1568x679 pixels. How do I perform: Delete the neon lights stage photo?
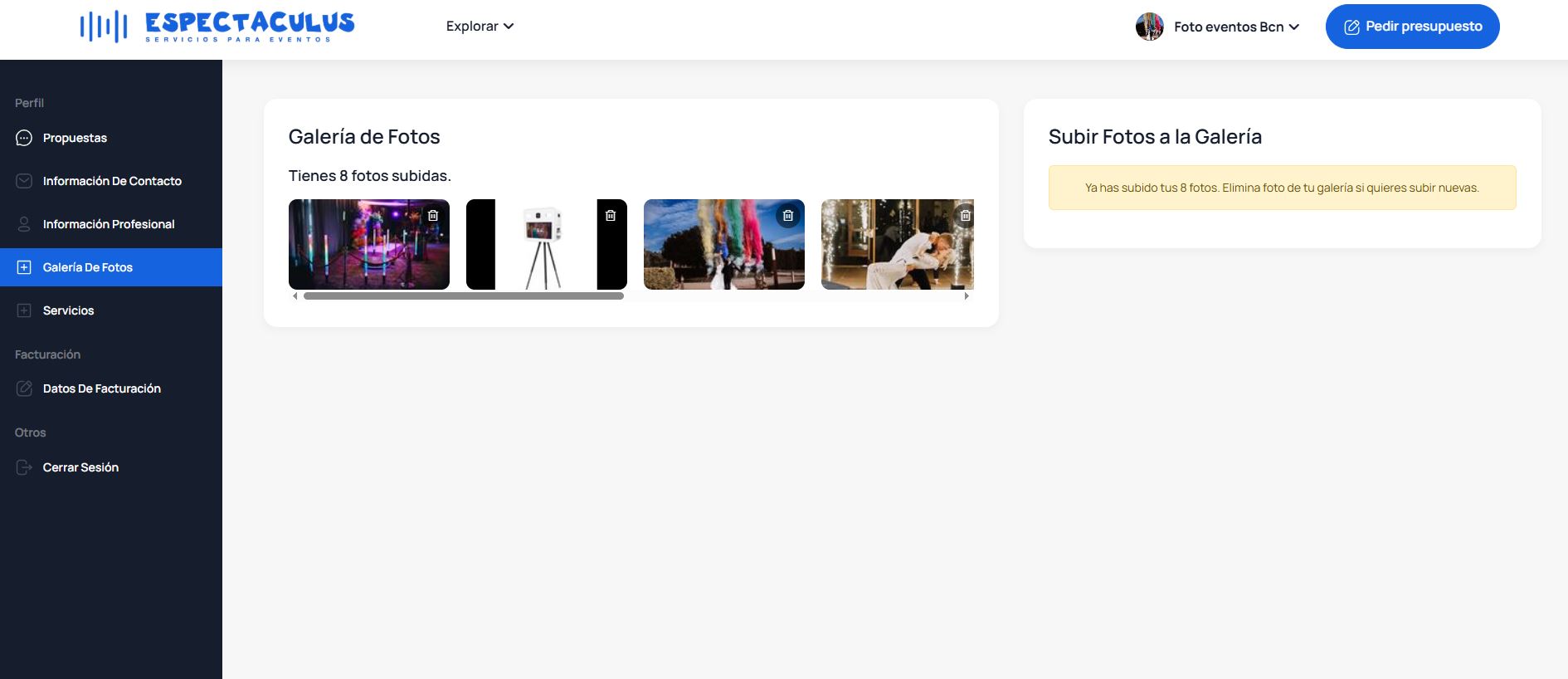[433, 216]
